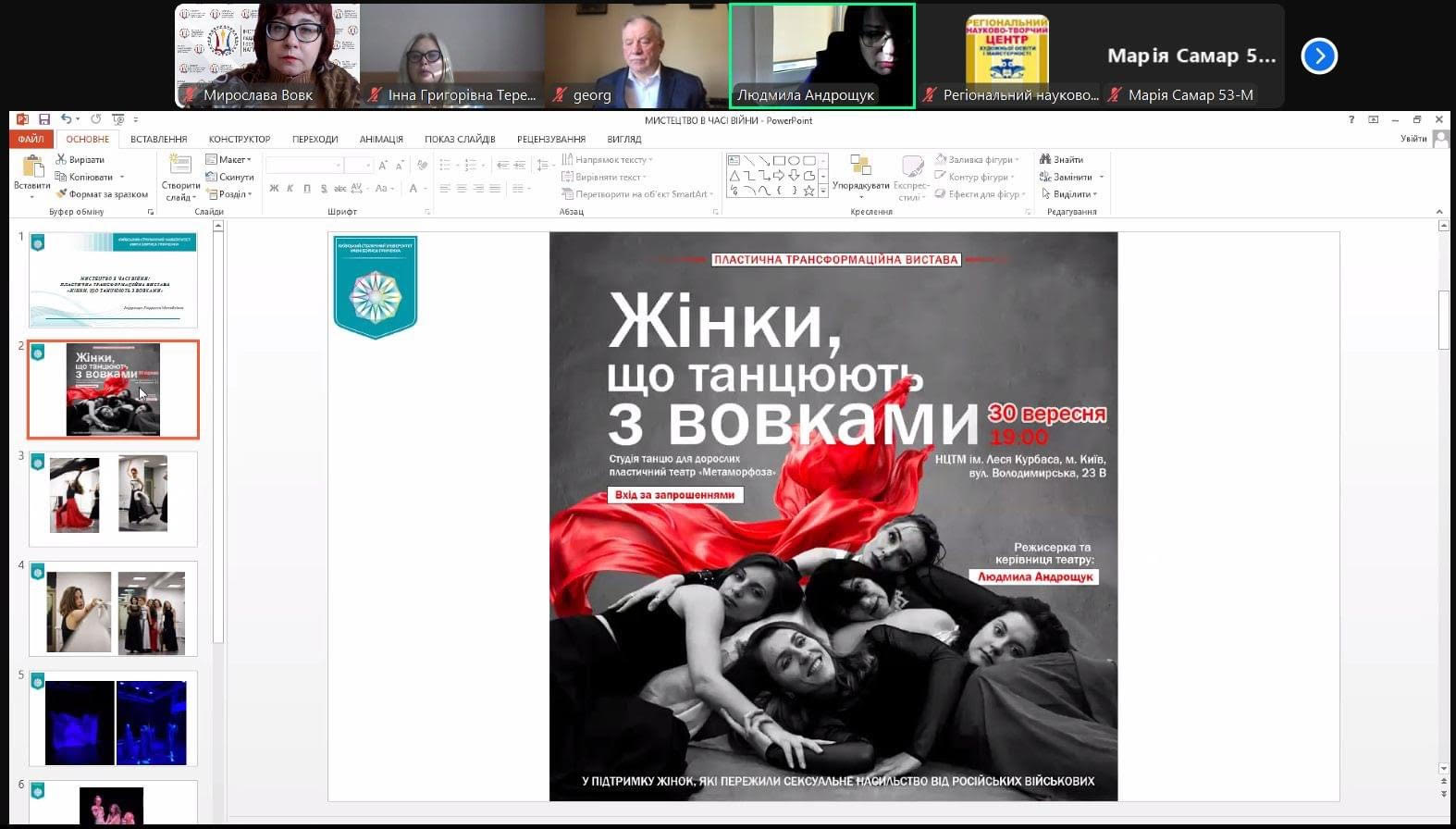Open the АНІМАЦІЯ ribbon tab
This screenshot has height=829, width=1456.
click(x=381, y=139)
